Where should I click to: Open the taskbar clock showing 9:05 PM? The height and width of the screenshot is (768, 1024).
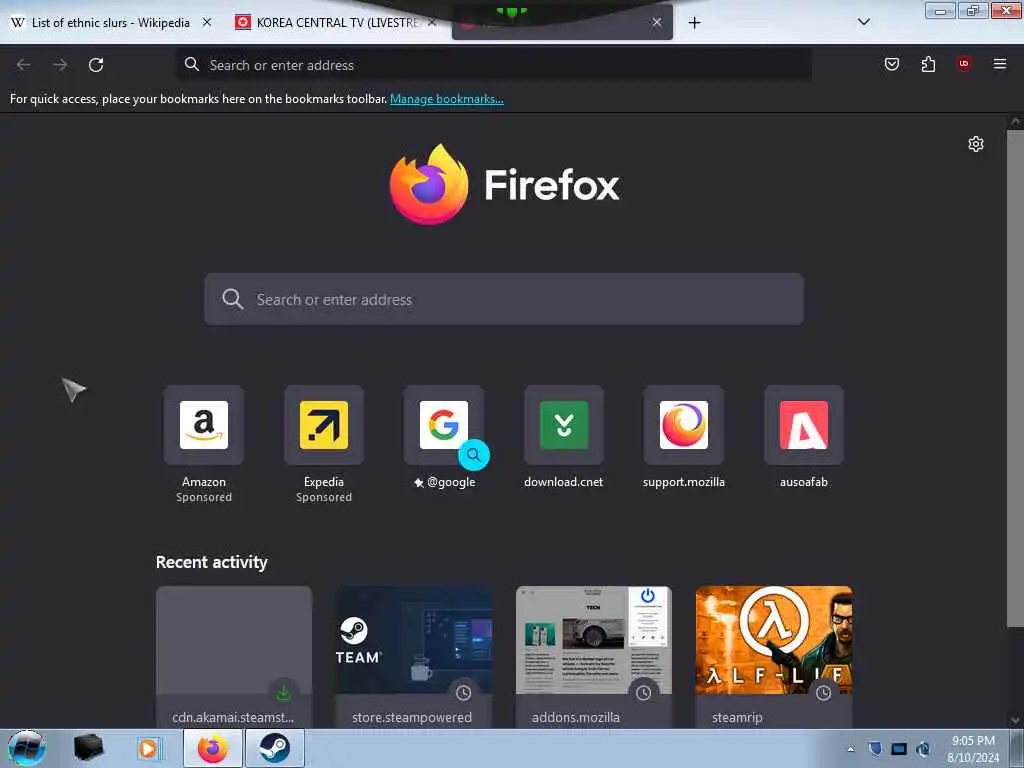(973, 749)
